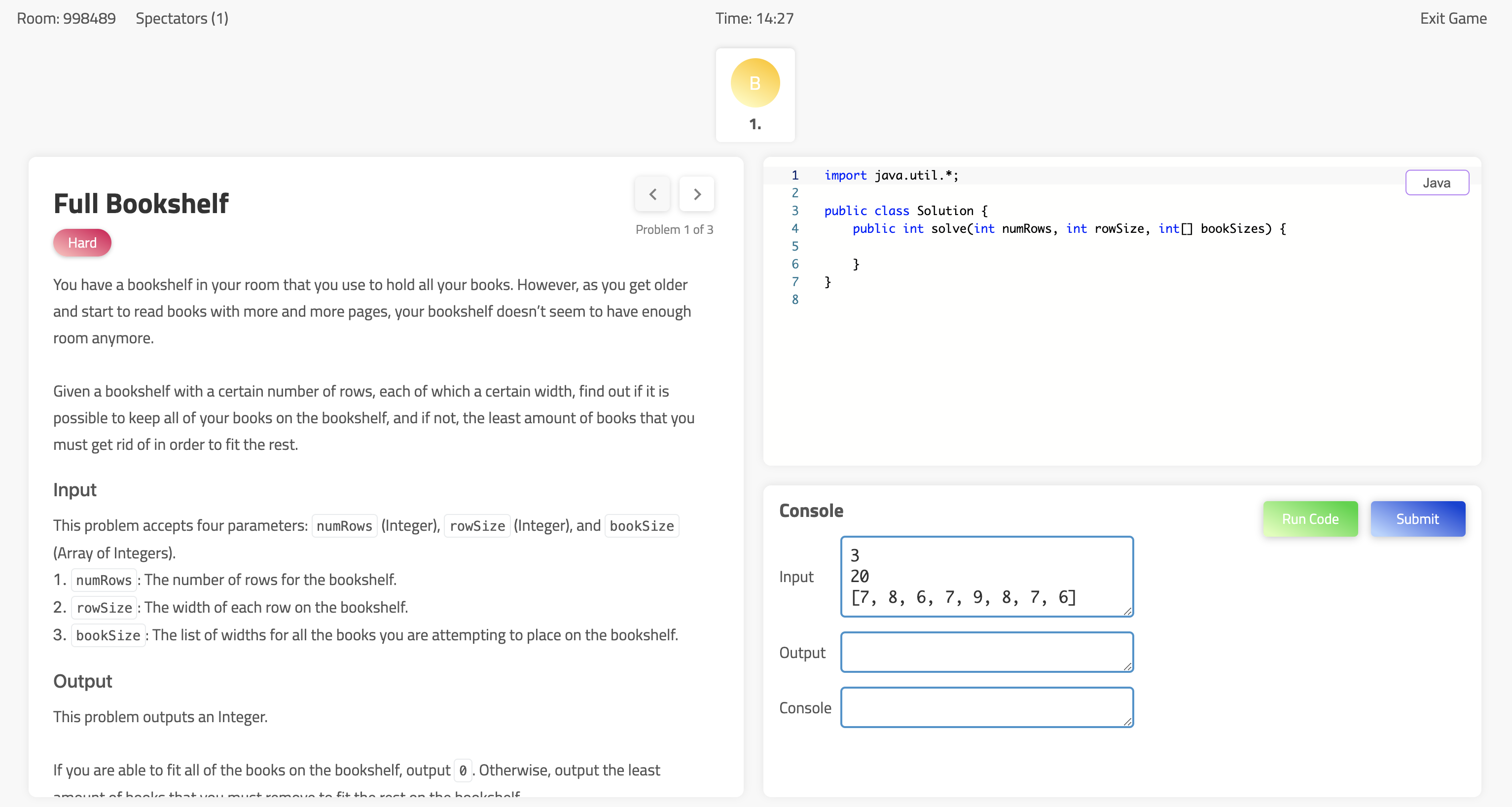The width and height of the screenshot is (1512, 807).
Task: Click inside the Output text box
Action: point(986,652)
